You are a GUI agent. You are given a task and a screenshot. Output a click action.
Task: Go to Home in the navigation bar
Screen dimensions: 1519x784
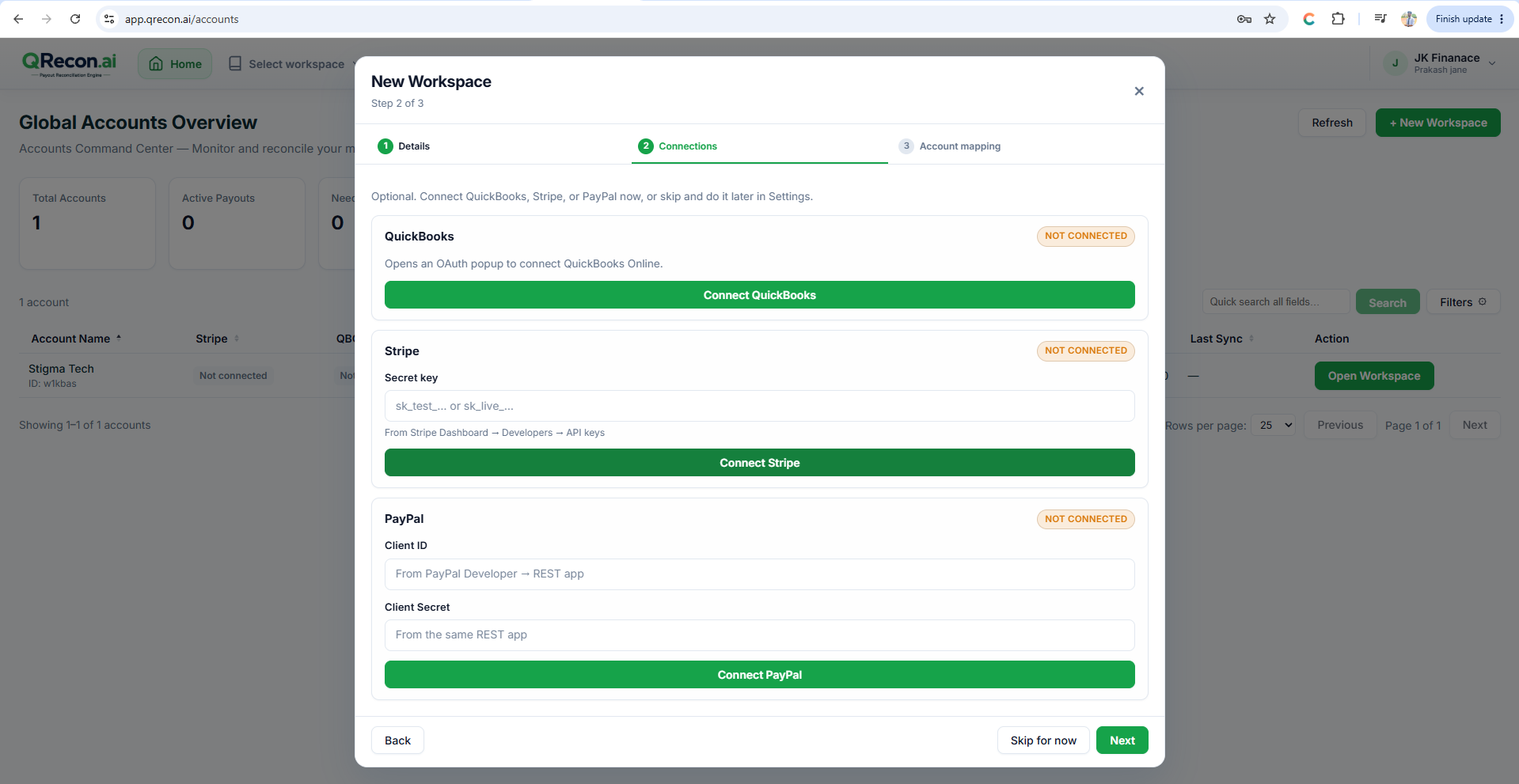tap(175, 64)
